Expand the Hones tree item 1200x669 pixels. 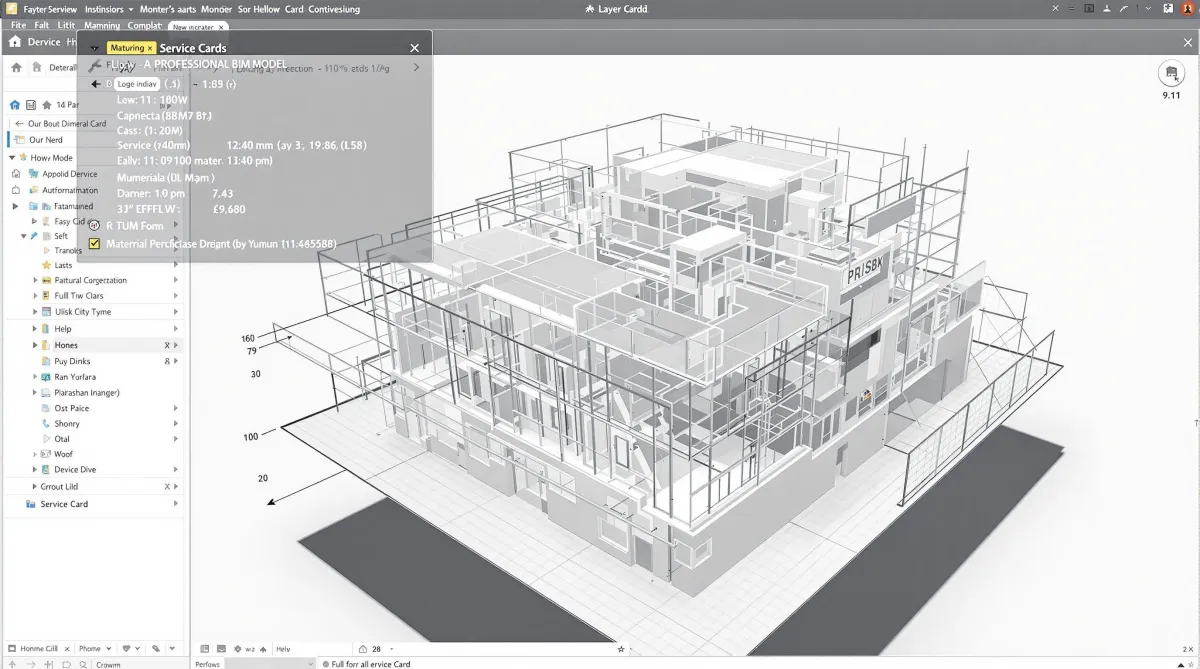click(x=34, y=345)
